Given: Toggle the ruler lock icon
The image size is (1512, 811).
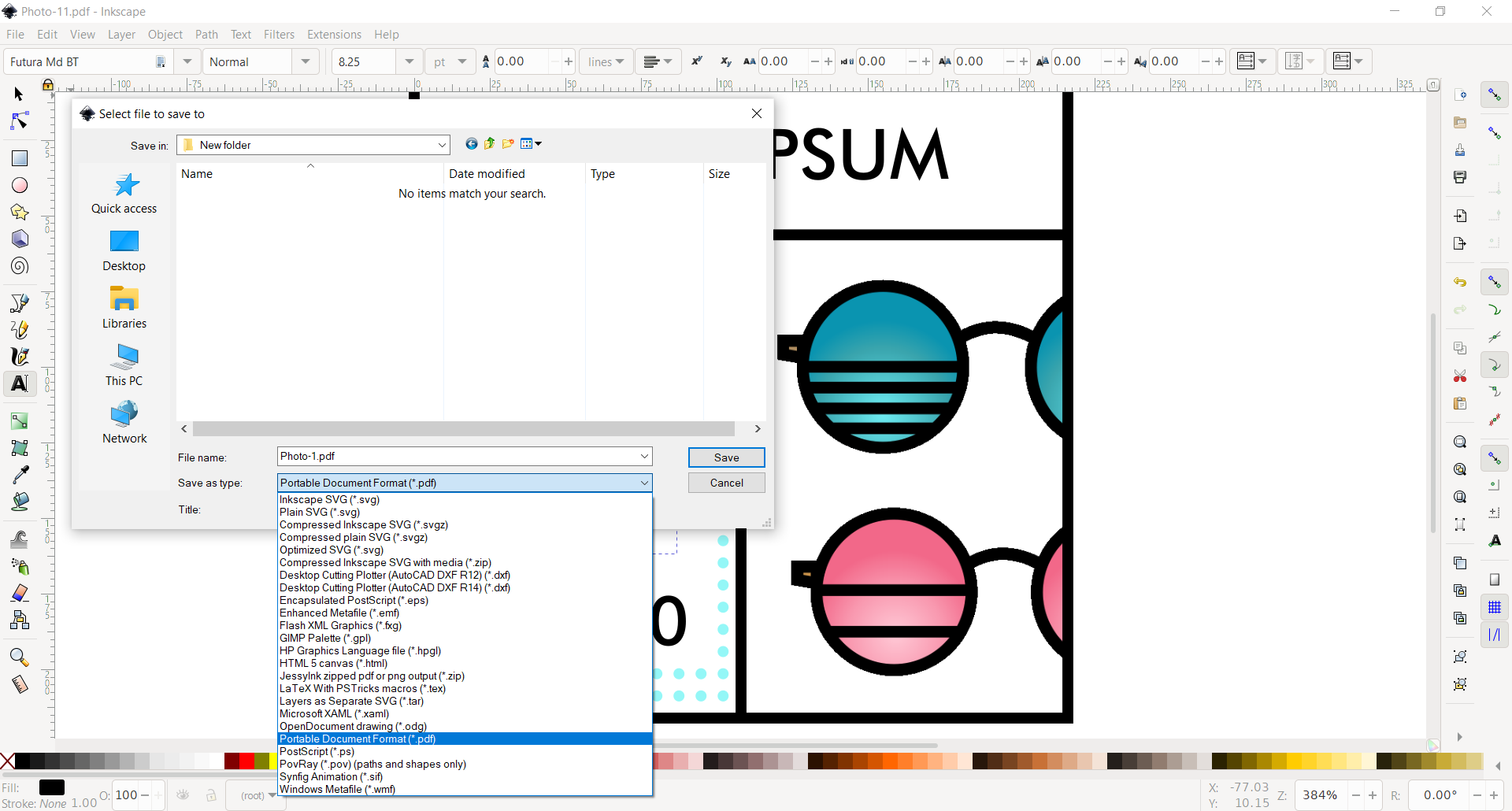Looking at the screenshot, I should pos(48,85).
